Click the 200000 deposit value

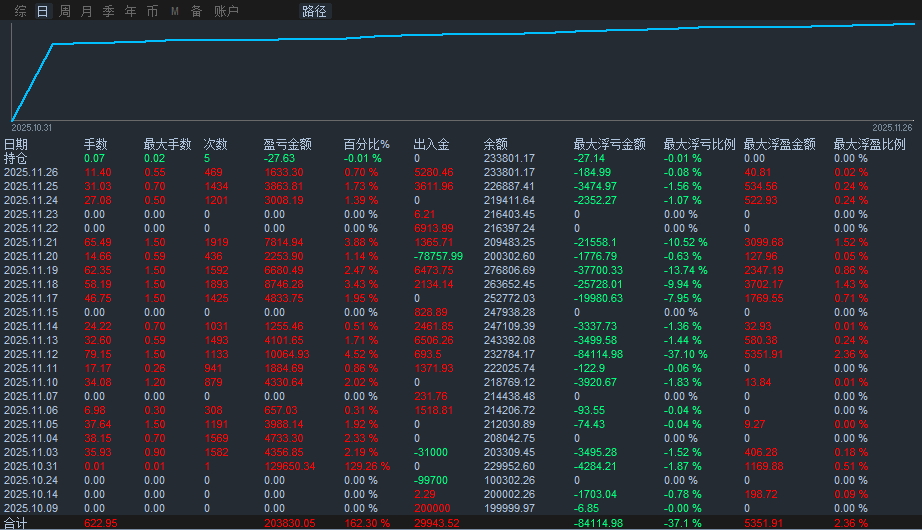coord(432,508)
